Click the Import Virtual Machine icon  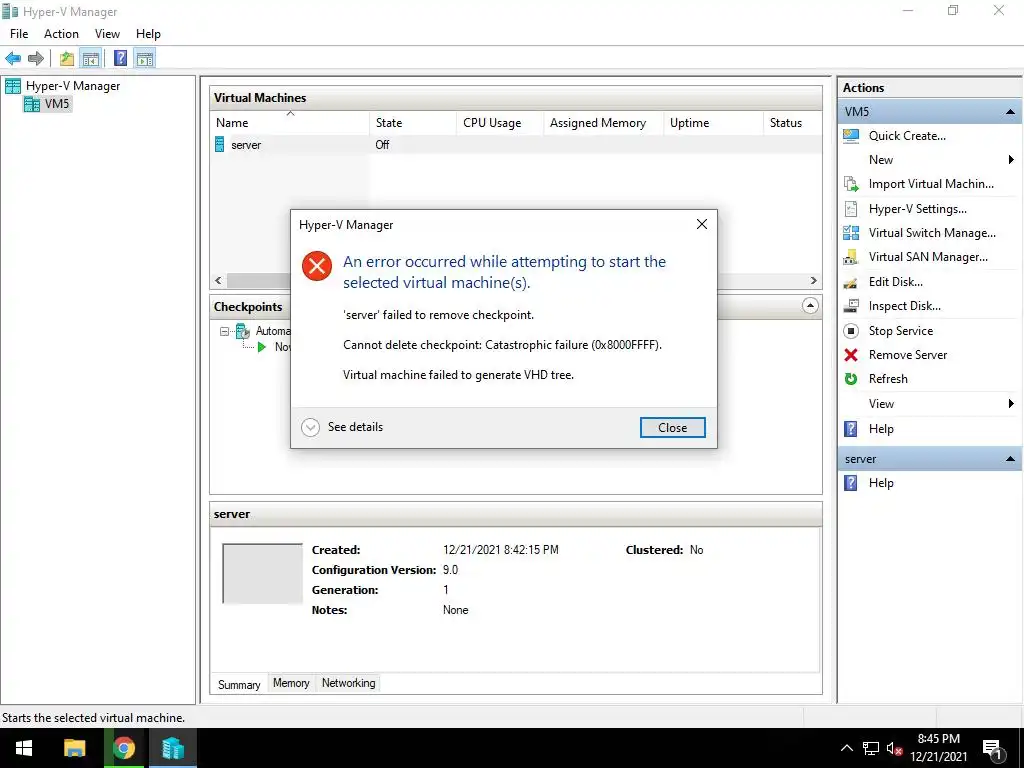click(851, 184)
